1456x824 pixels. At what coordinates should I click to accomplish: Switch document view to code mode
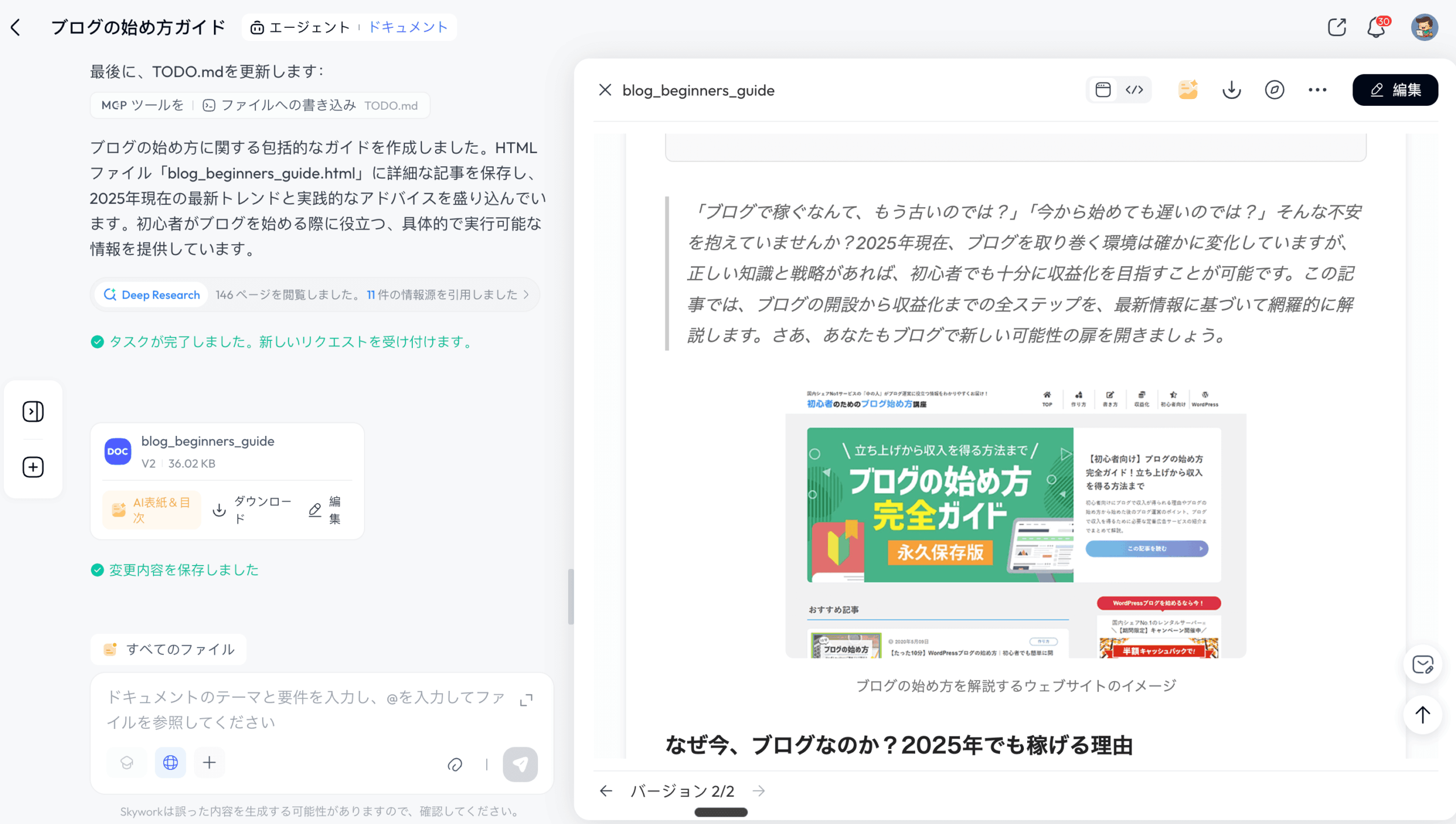tap(1135, 89)
